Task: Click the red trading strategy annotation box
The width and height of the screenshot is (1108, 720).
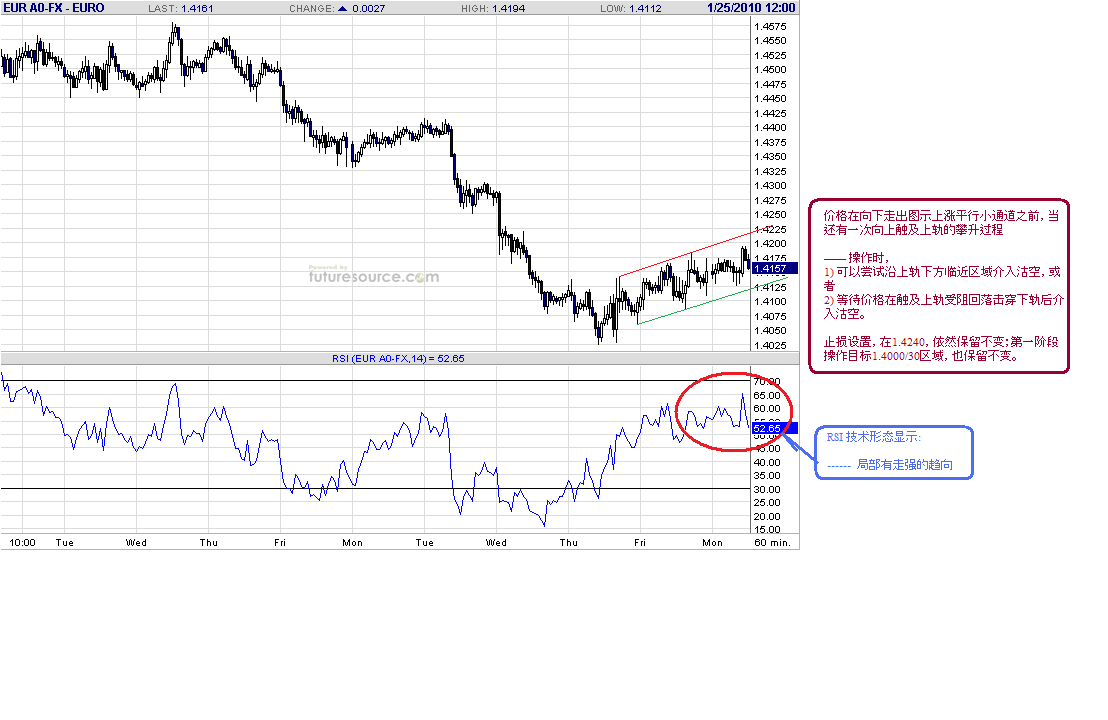Action: click(x=939, y=286)
